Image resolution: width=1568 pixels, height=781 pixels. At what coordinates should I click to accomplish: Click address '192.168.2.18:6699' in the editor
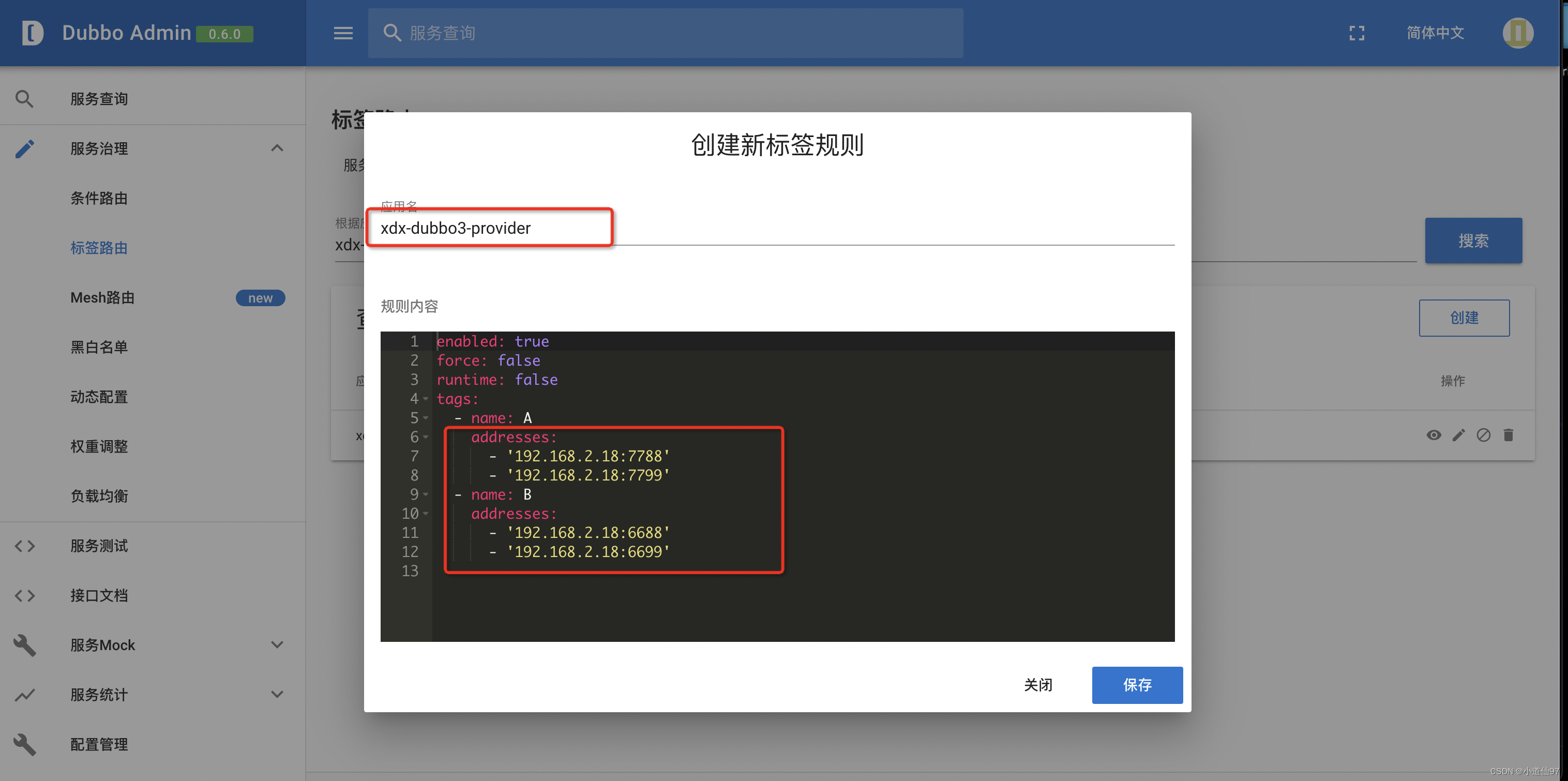click(x=588, y=552)
